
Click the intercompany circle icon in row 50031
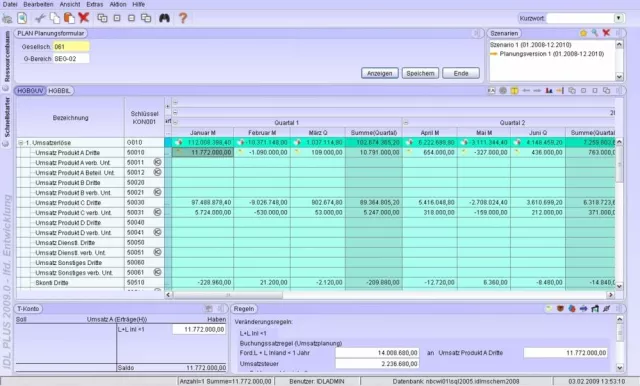click(x=157, y=212)
